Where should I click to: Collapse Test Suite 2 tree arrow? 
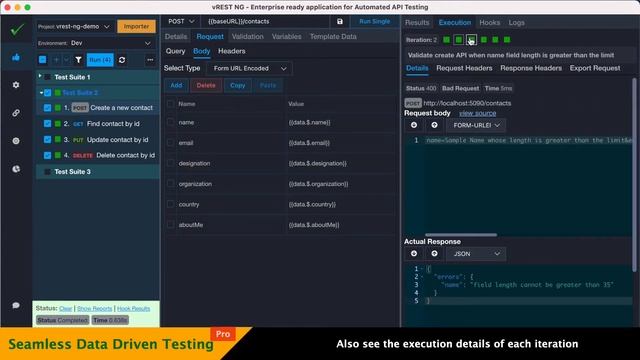[x=41, y=93]
